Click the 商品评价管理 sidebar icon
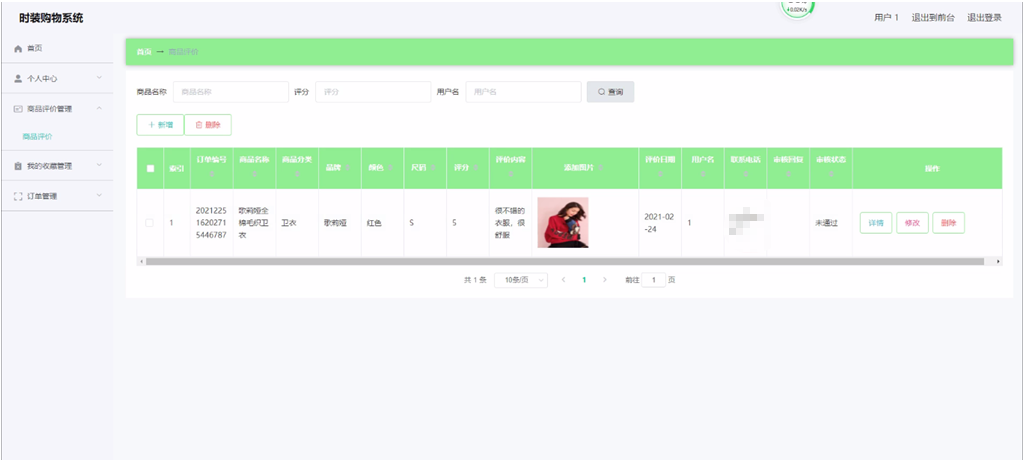The height and width of the screenshot is (460, 1026). coord(18,108)
